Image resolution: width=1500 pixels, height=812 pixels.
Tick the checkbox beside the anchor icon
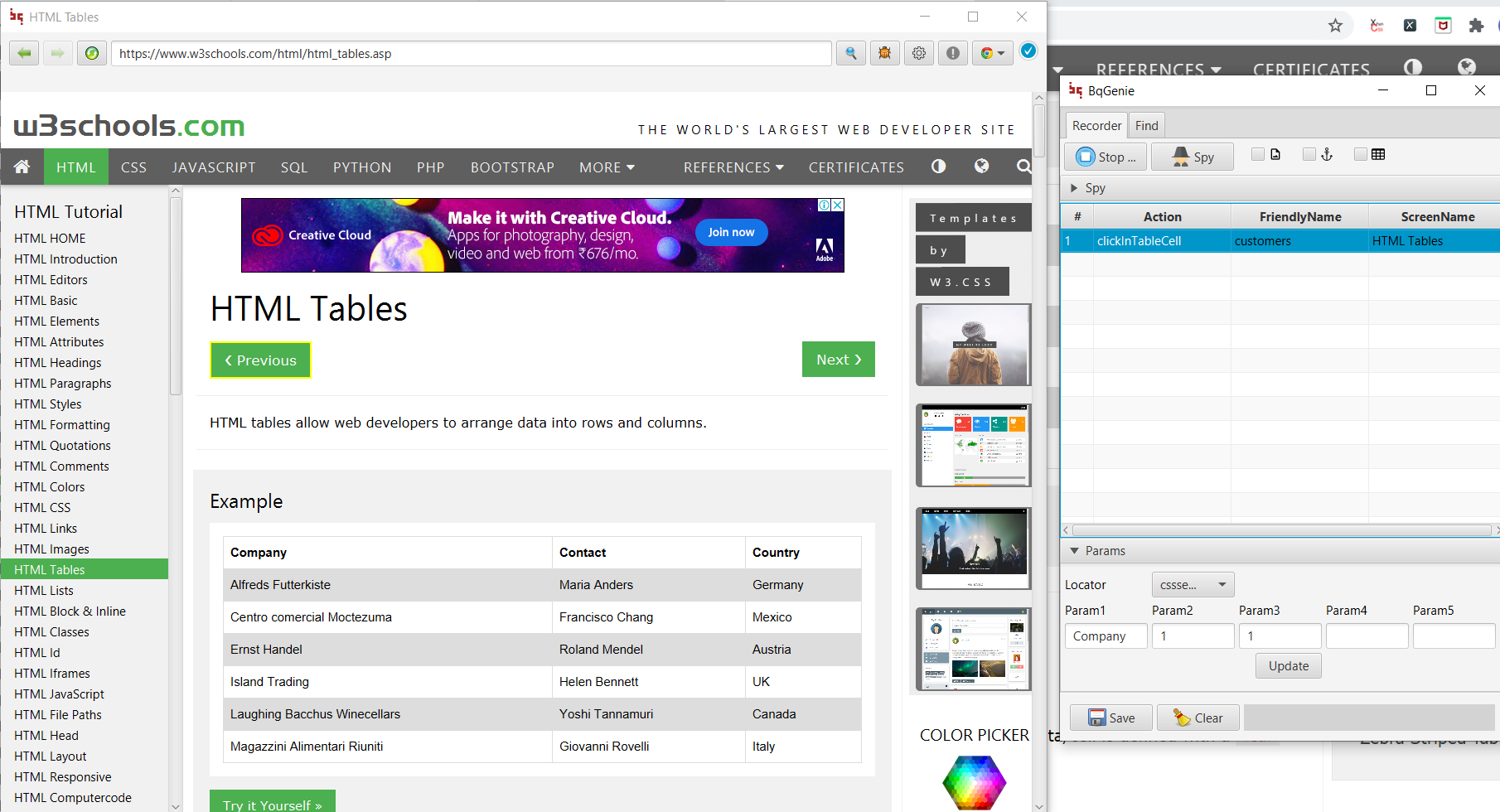pos(1309,154)
